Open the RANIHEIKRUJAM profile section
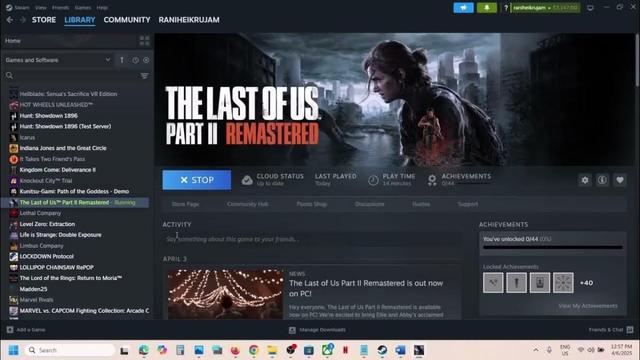Image resolution: width=640 pixels, height=360 pixels. pyautogui.click(x=189, y=20)
